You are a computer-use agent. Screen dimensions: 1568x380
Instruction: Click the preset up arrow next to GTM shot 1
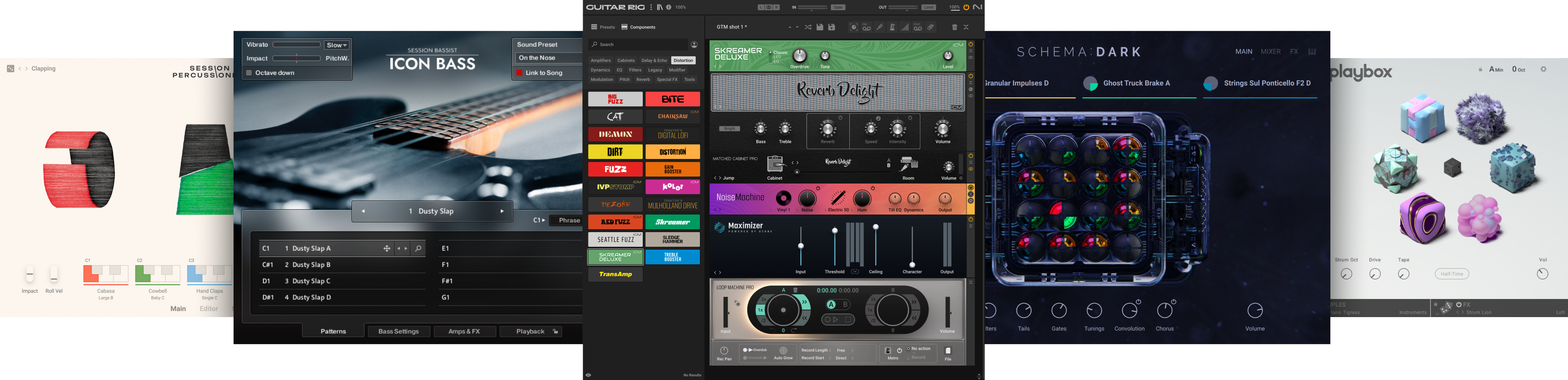790,27
